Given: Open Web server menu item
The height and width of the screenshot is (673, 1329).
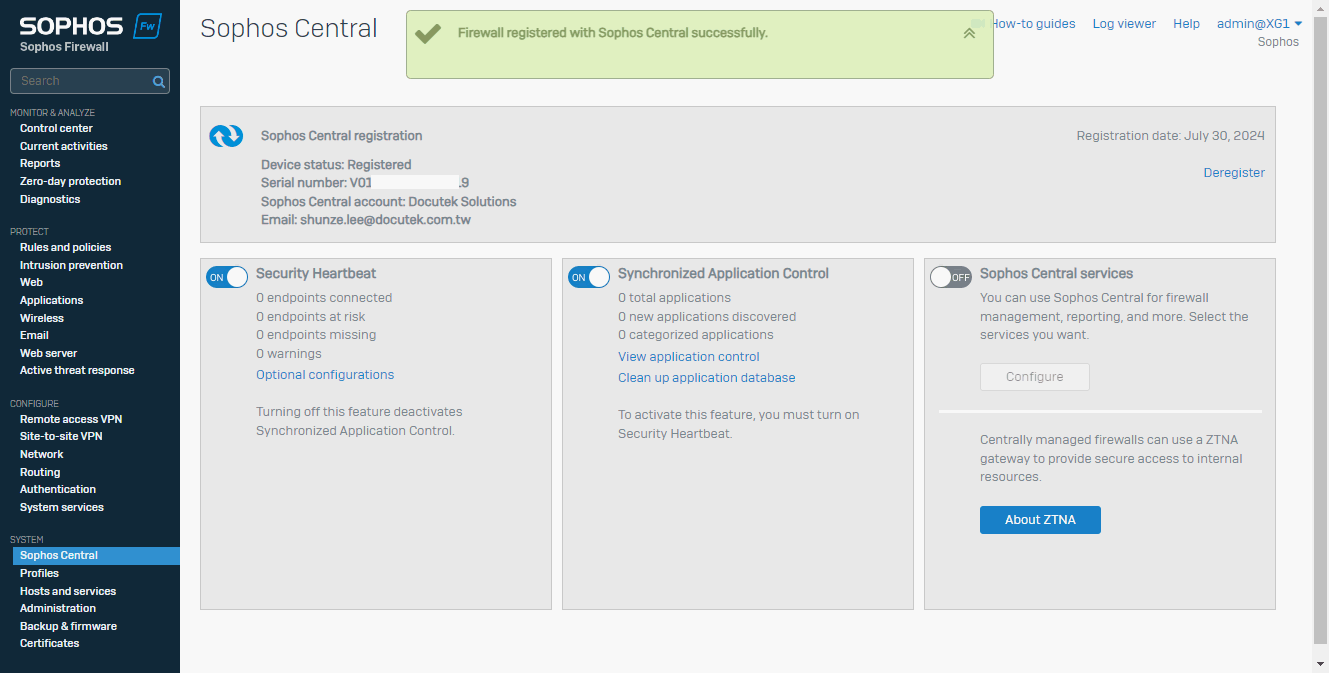Looking at the screenshot, I should coord(48,353).
